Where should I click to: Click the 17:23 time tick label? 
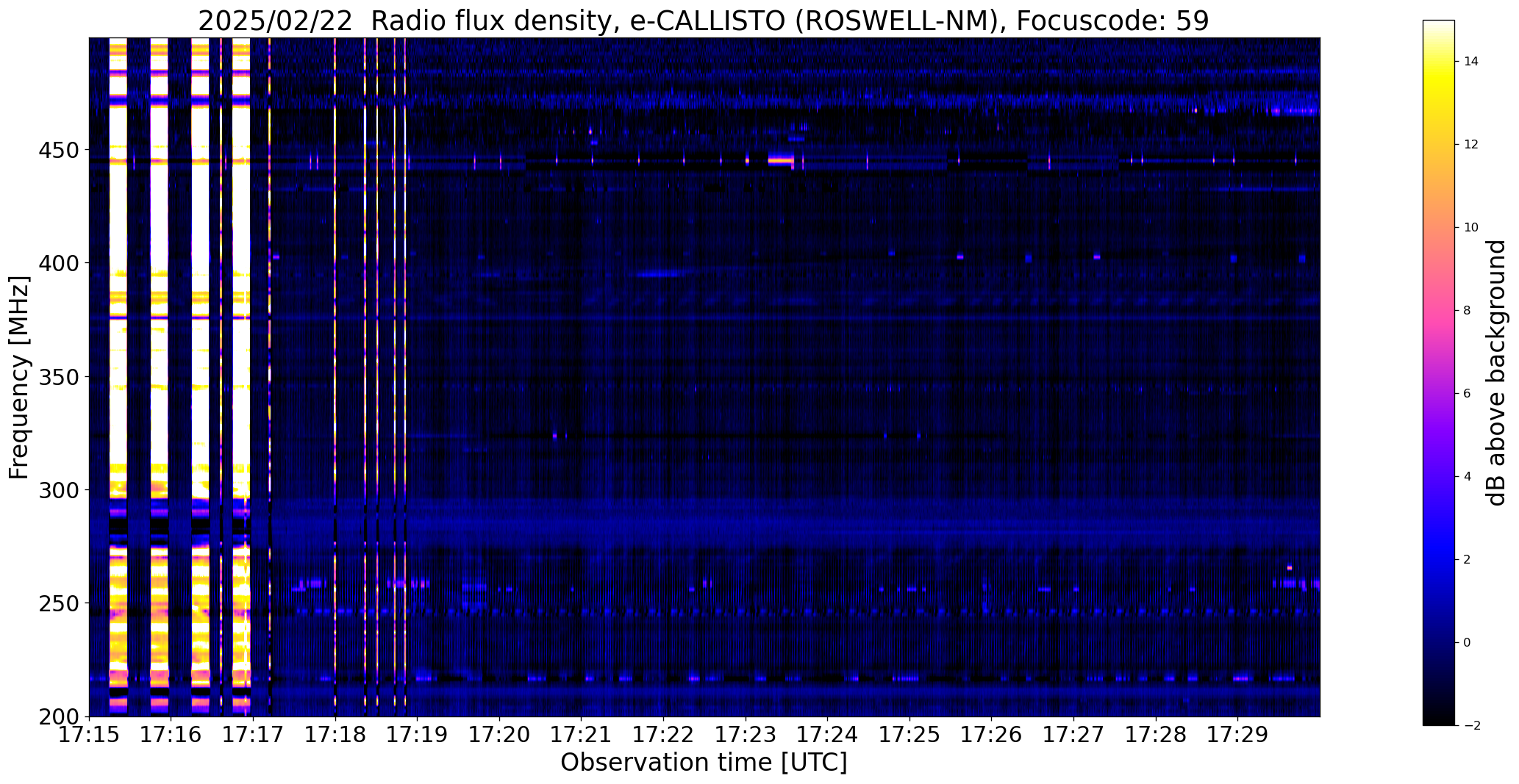tap(746, 735)
